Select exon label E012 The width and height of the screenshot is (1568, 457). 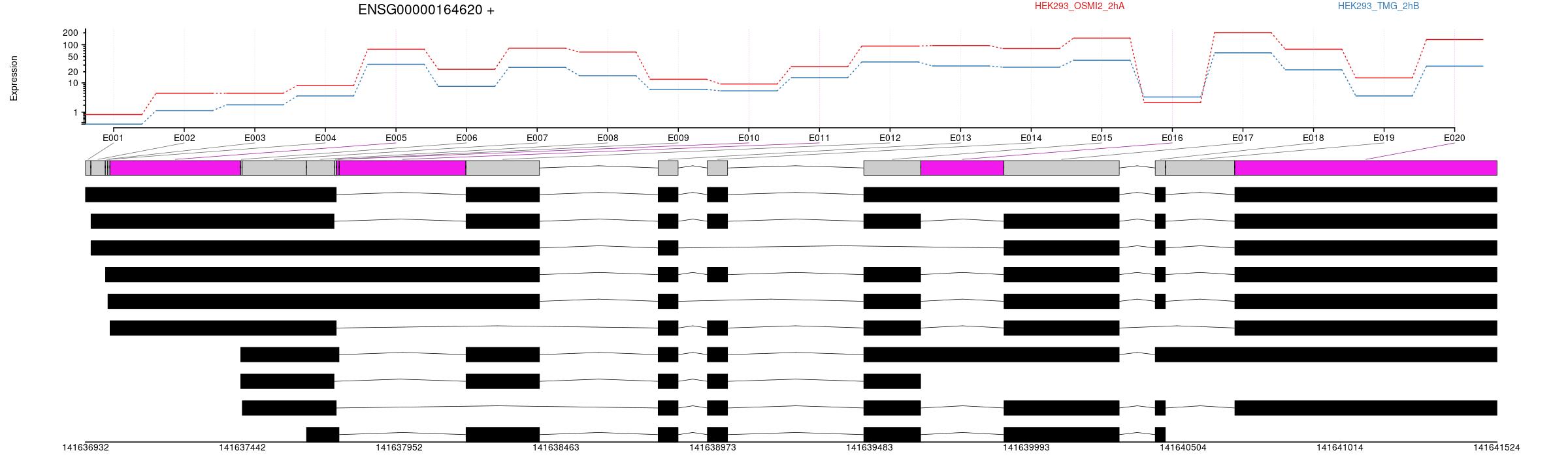click(890, 138)
